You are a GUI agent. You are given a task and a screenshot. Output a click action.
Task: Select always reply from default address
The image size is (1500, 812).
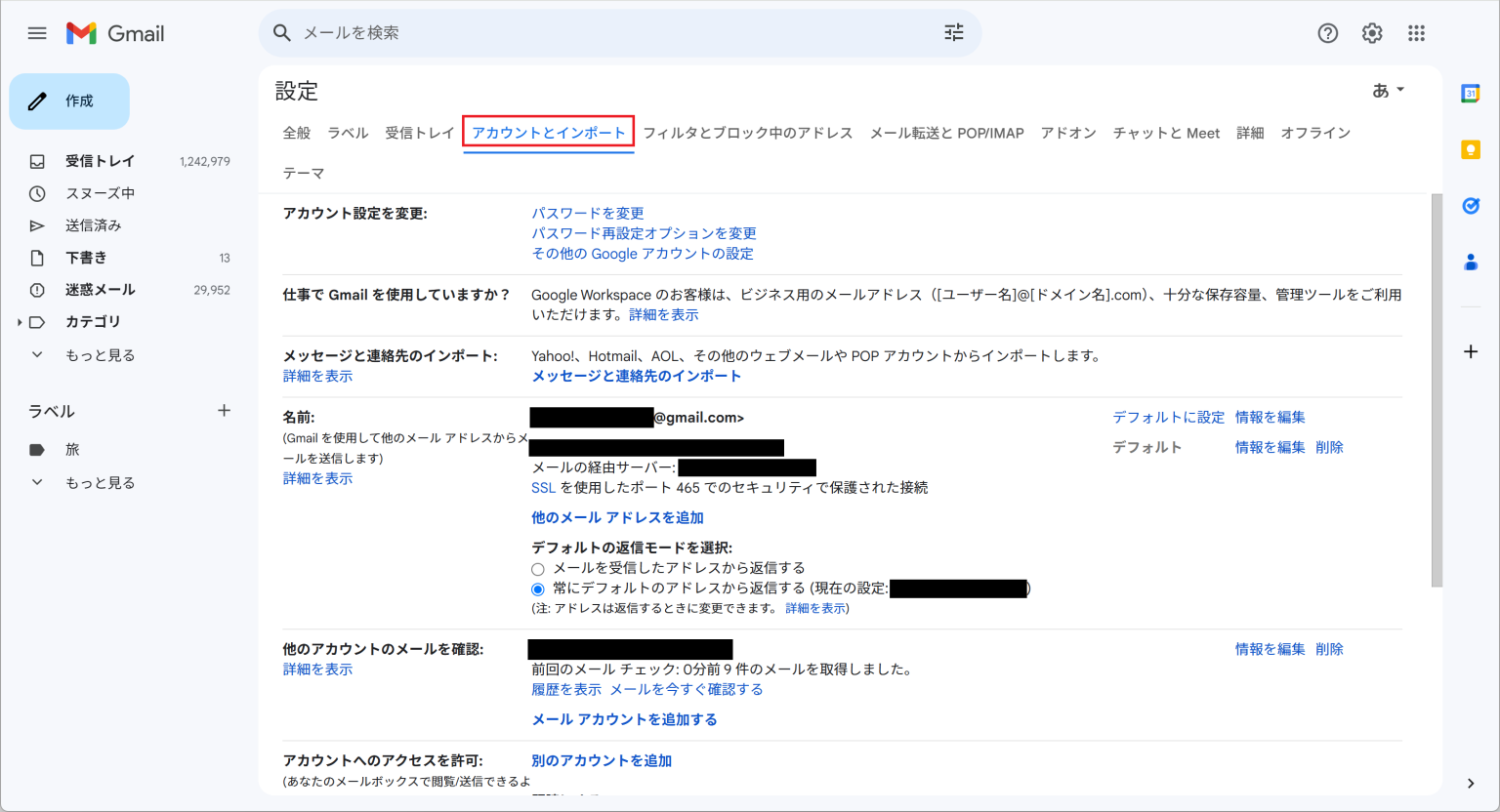pyautogui.click(x=537, y=589)
